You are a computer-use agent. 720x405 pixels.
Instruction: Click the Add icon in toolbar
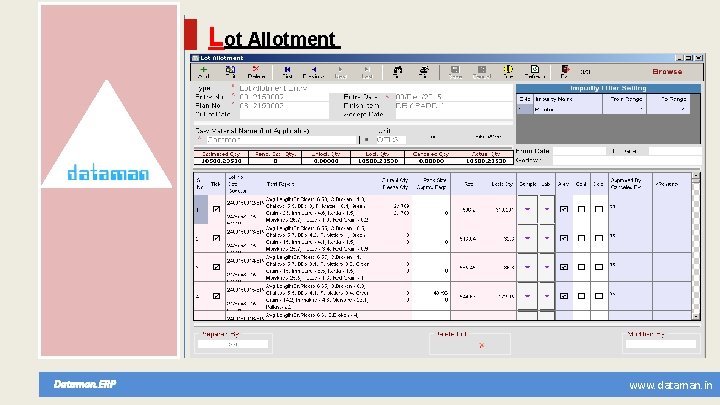(x=203, y=70)
